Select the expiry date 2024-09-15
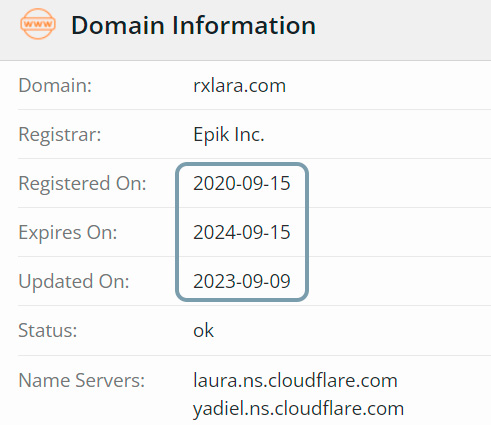491x425 pixels. point(242,232)
